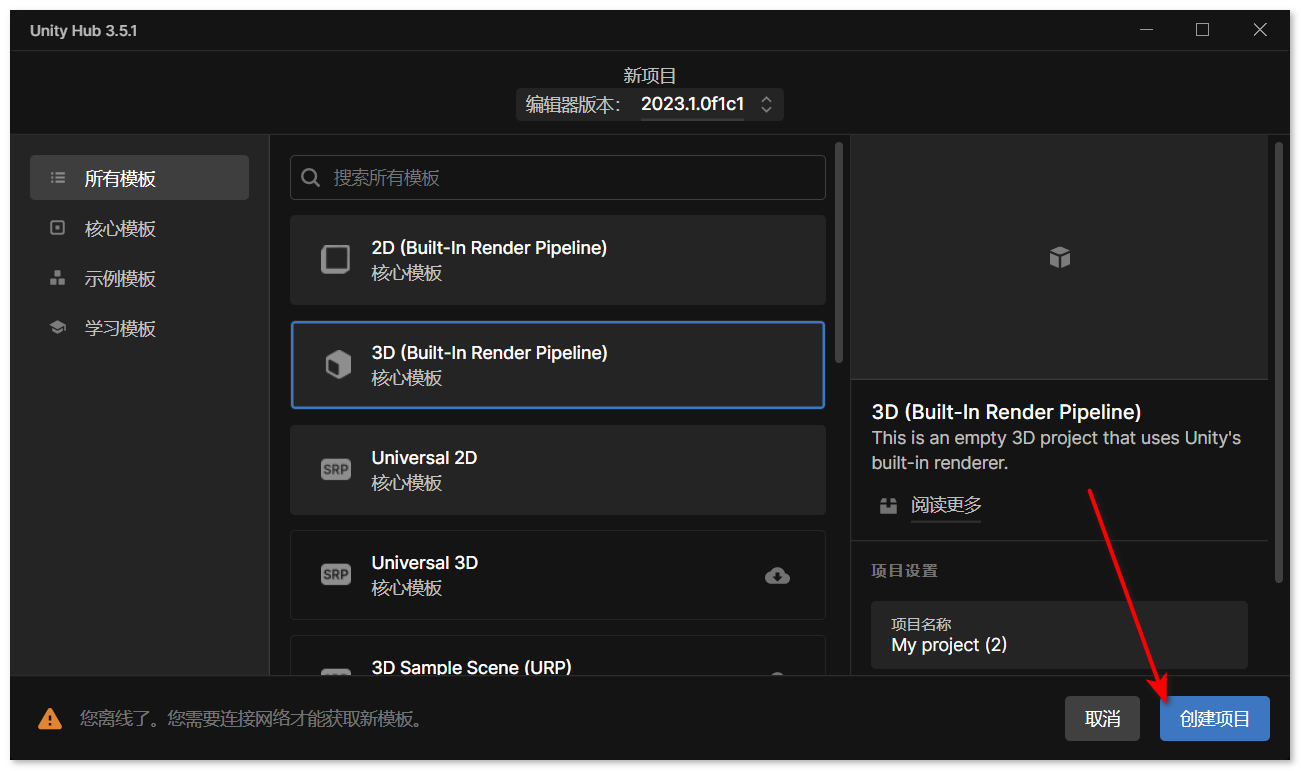The width and height of the screenshot is (1301, 771).
Task: Click the 取消 button
Action: (x=1102, y=719)
